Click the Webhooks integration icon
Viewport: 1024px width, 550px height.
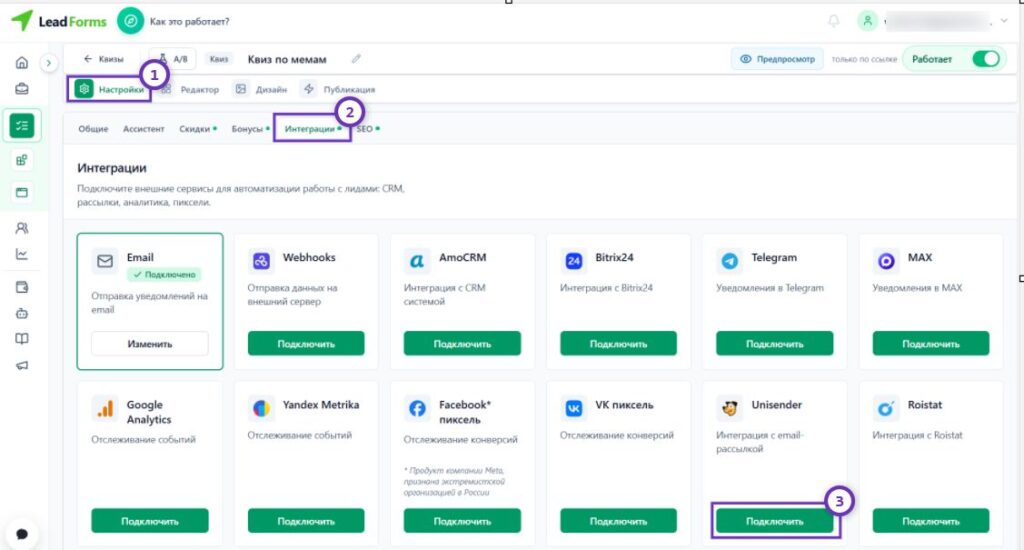coord(261,261)
